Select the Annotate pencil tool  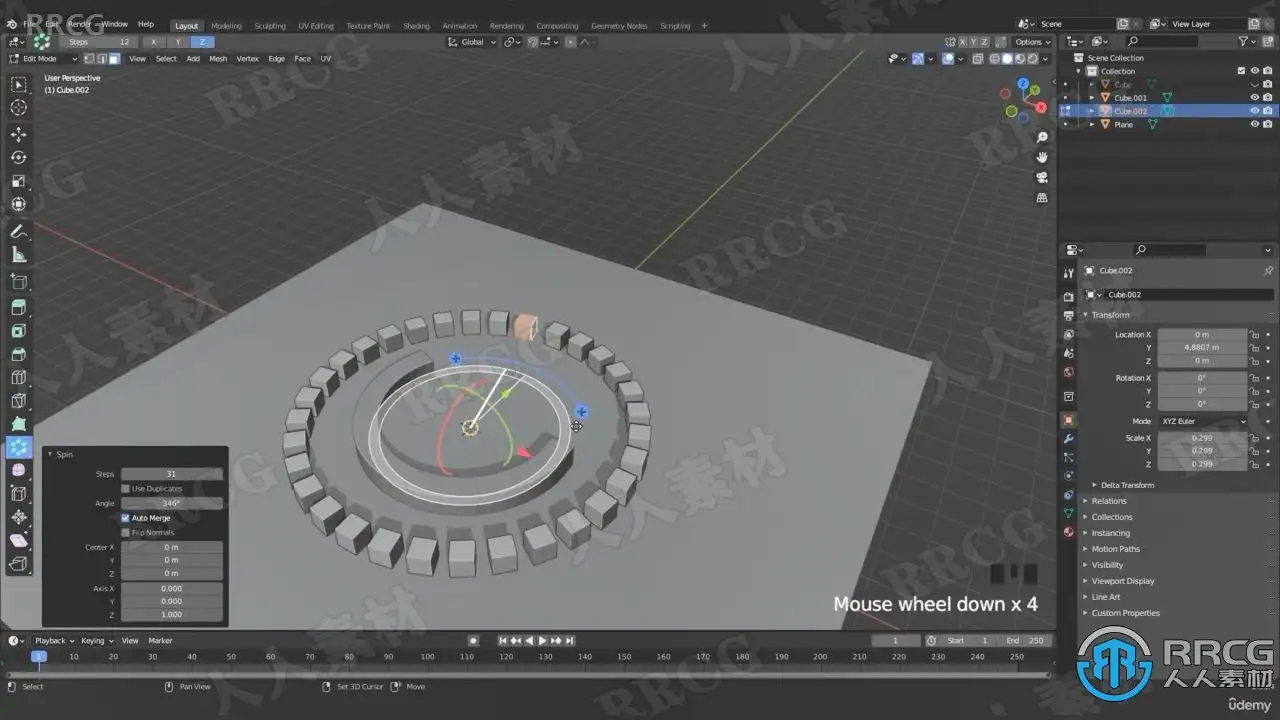pos(18,231)
